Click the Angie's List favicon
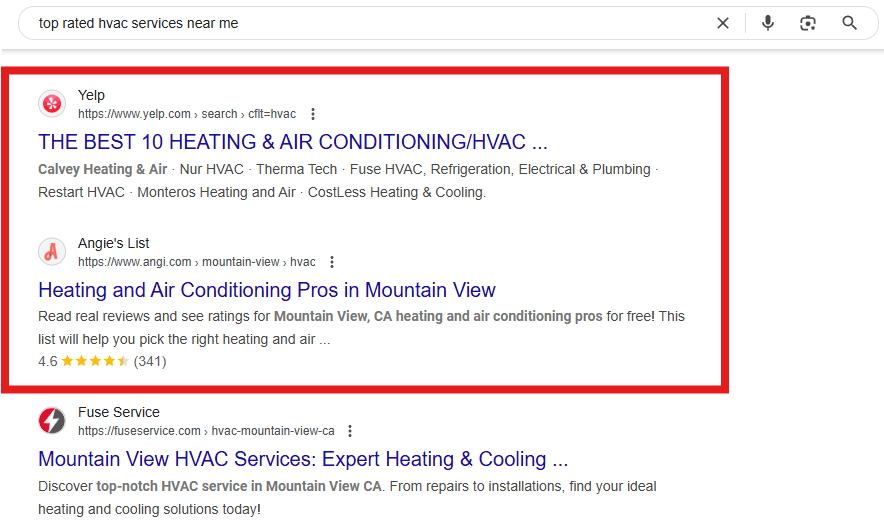Viewport: 884px width, 525px height. (x=52, y=252)
